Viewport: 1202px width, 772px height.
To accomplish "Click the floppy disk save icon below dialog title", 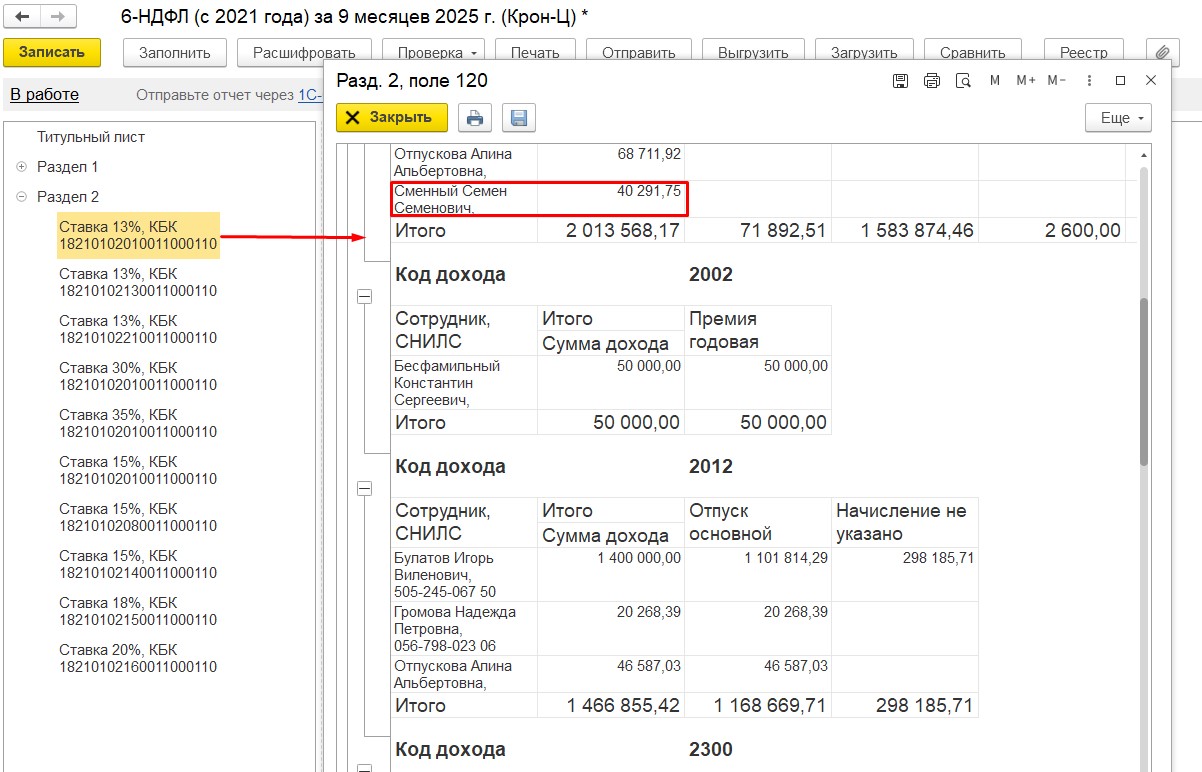I will pos(519,118).
